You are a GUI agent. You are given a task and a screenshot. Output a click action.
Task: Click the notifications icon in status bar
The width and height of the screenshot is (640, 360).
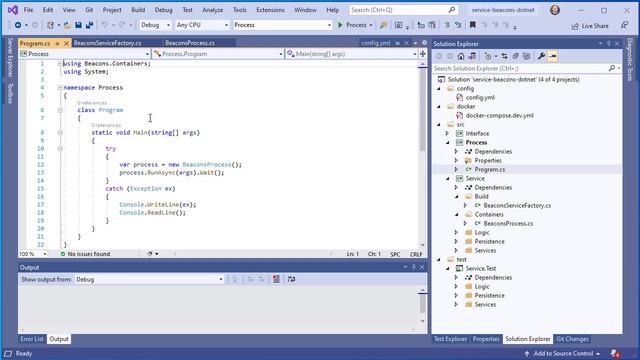tap(615, 353)
